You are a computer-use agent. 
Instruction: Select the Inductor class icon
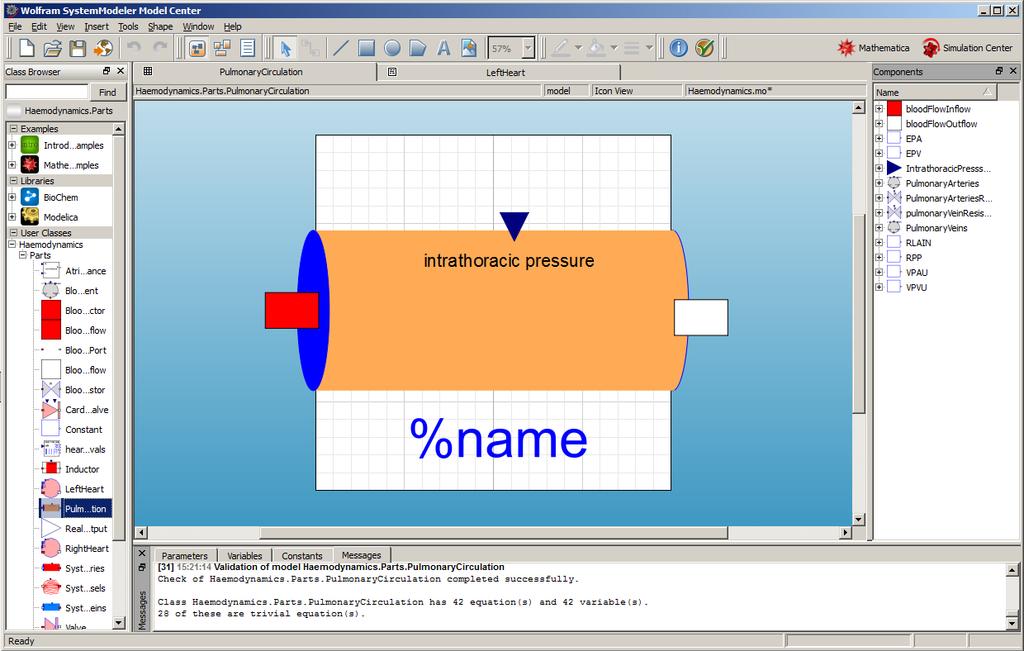51,468
